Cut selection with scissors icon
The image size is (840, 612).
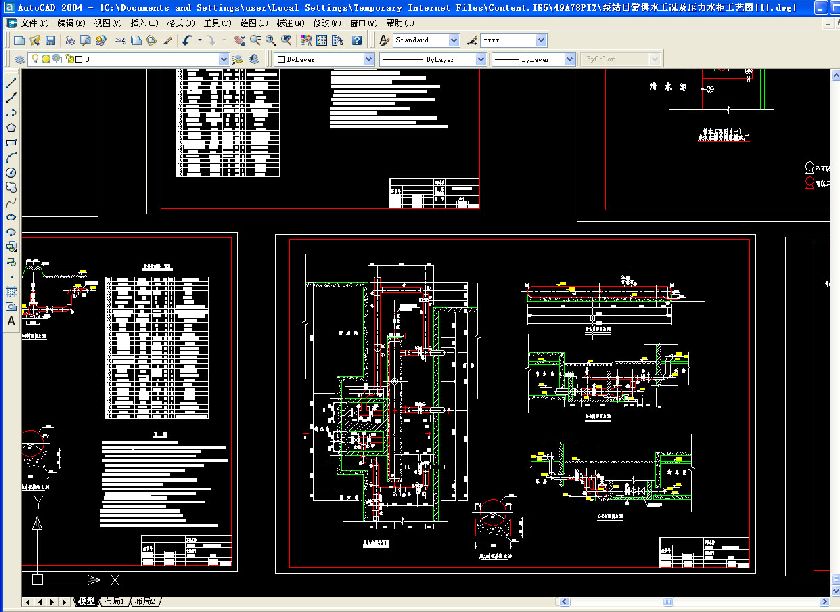pyautogui.click(x=121, y=40)
